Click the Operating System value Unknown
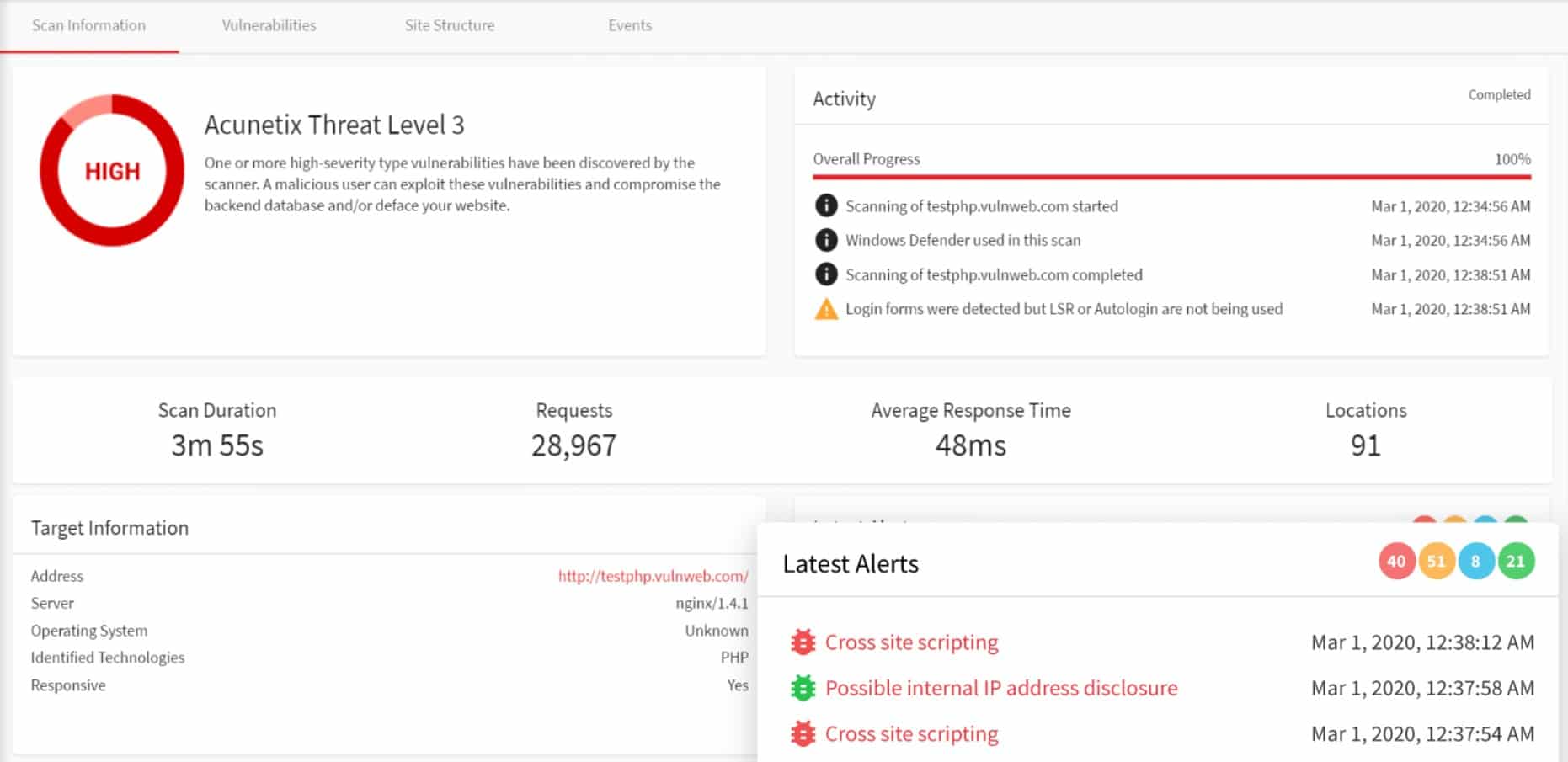This screenshot has height=762, width=1568. click(x=717, y=631)
